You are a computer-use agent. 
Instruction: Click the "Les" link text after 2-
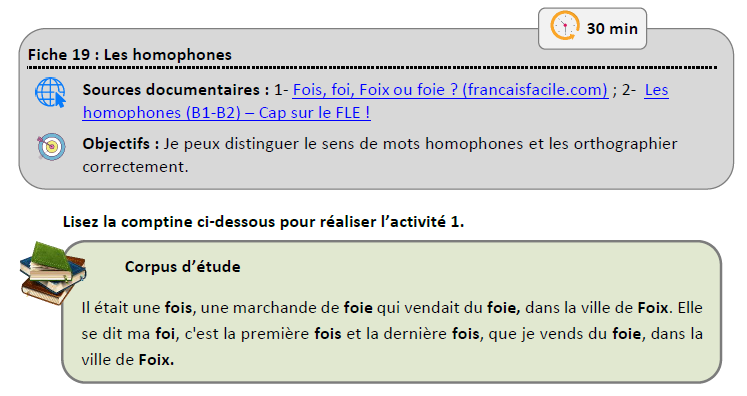pyautogui.click(x=656, y=90)
